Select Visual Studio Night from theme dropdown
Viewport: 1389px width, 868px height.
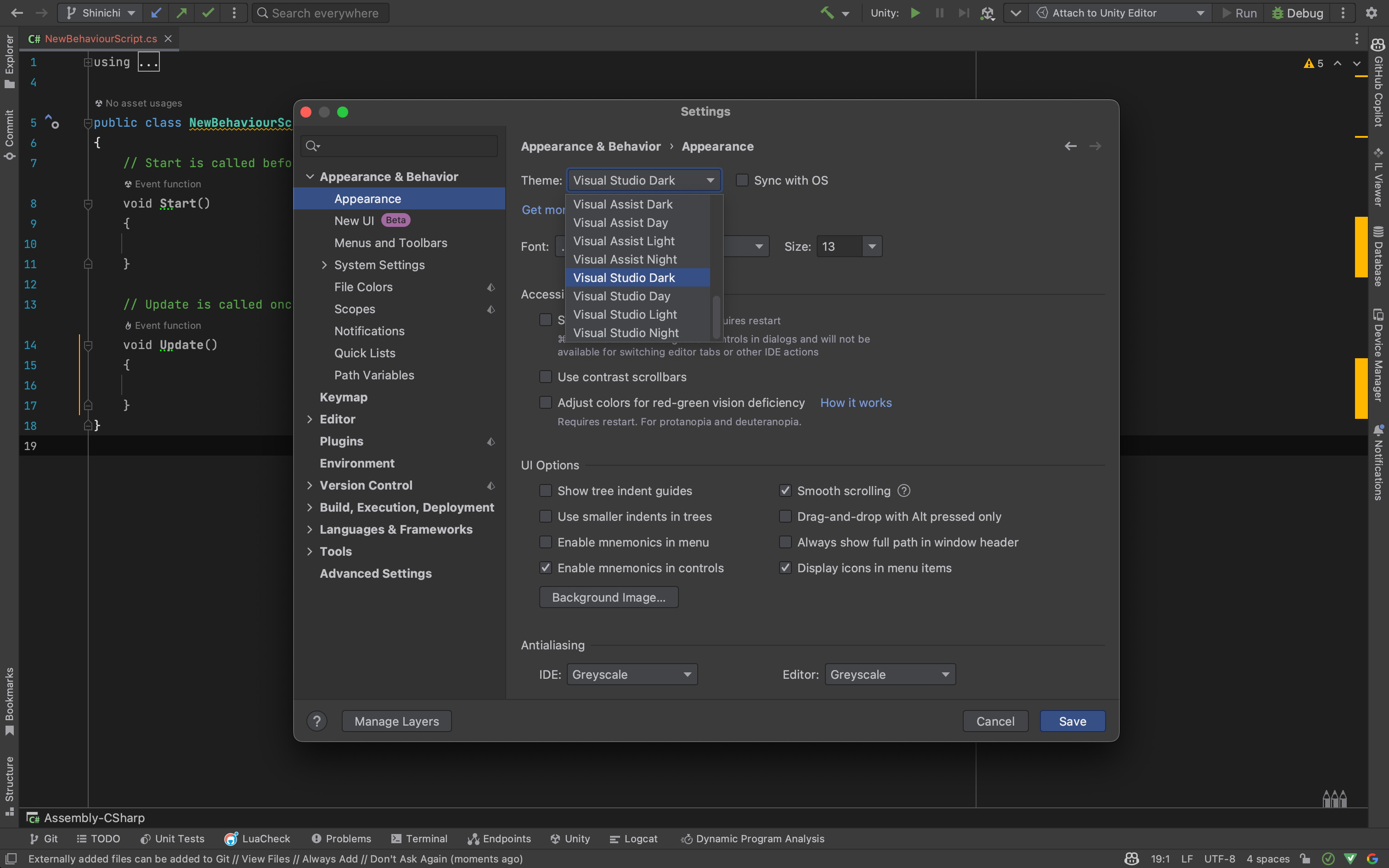[625, 333]
